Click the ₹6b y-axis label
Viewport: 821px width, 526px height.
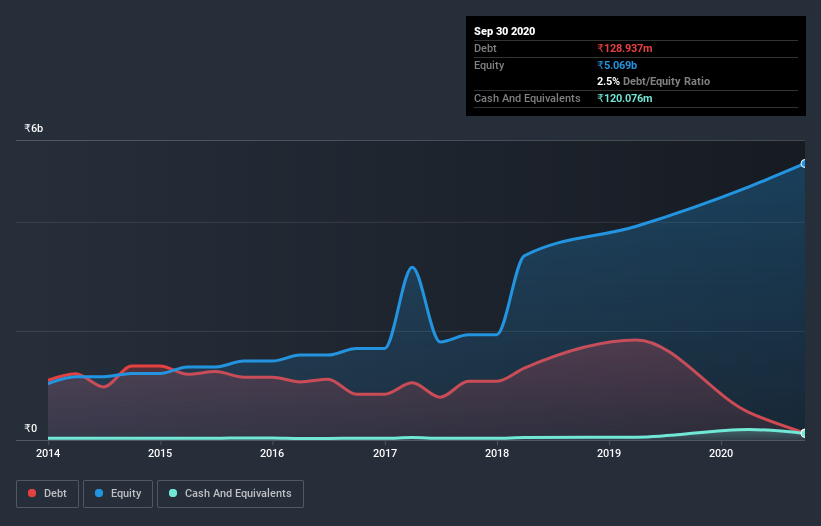(34, 128)
